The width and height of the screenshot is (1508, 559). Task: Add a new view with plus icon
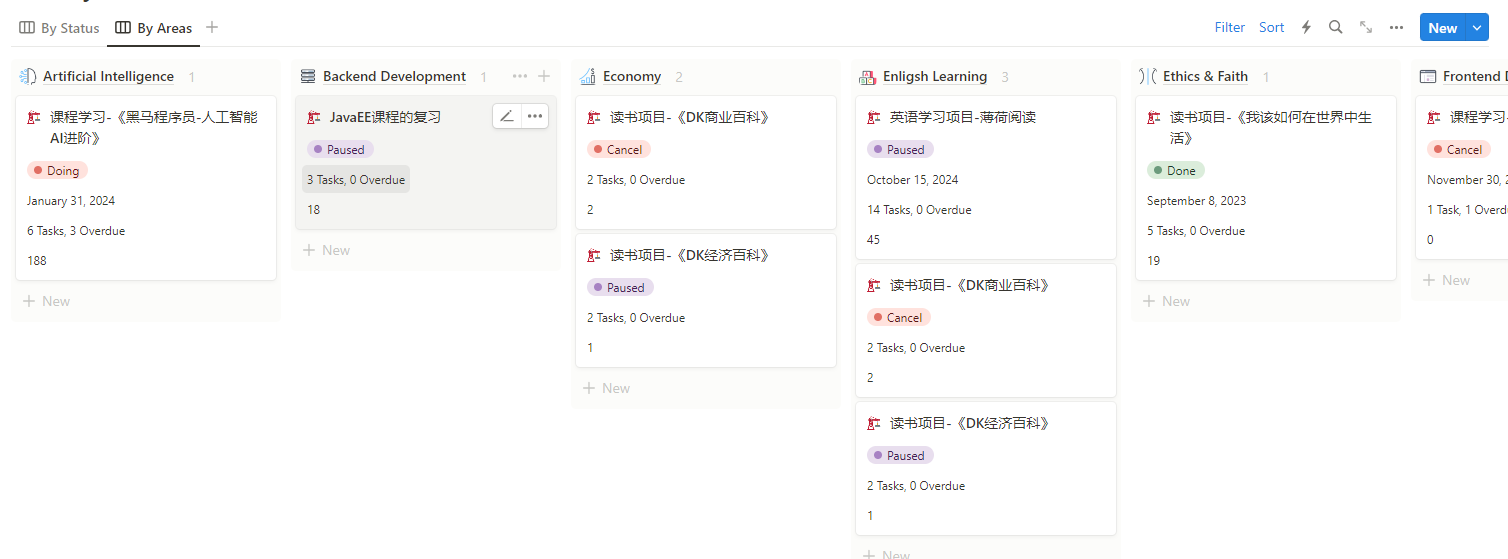pos(212,28)
